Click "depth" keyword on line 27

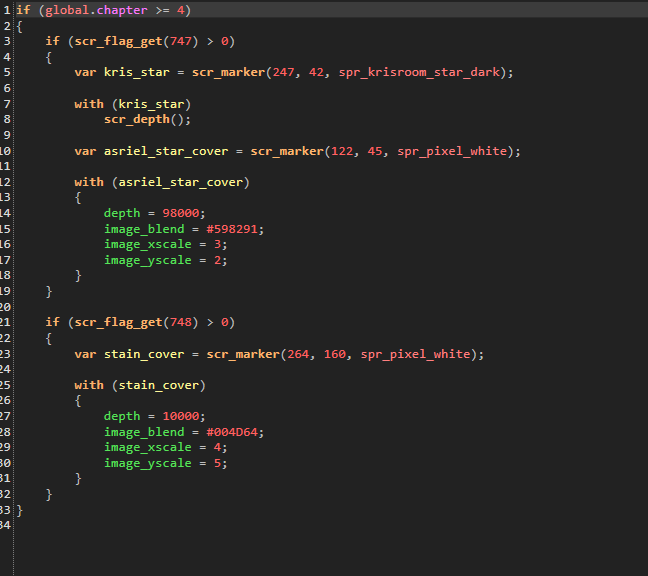click(122, 416)
